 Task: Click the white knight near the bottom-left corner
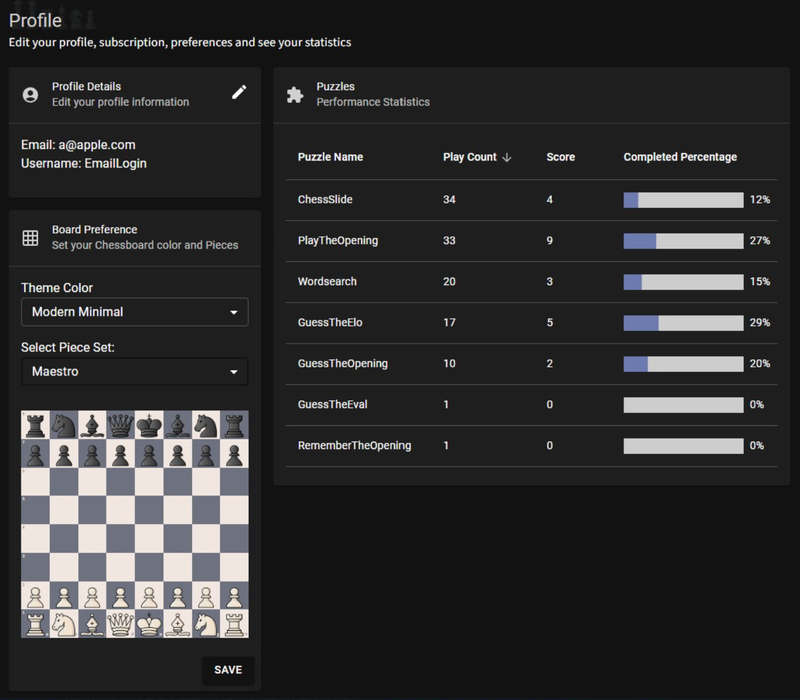[64, 624]
